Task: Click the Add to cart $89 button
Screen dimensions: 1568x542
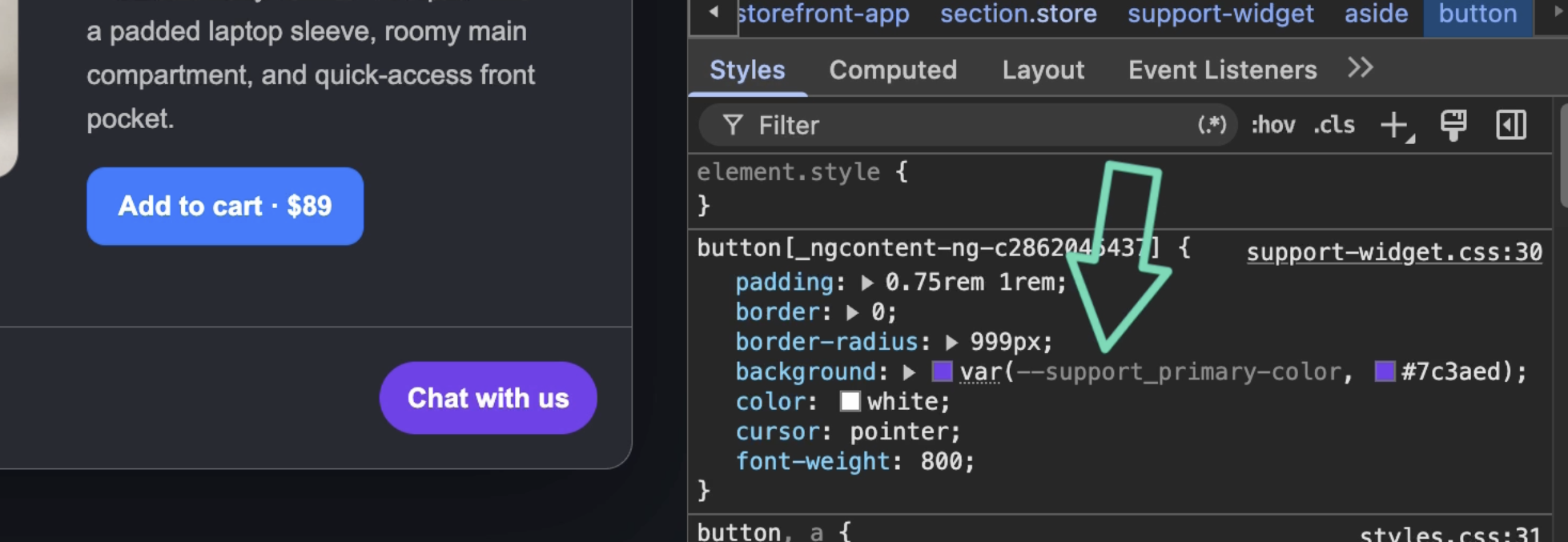Action: tap(225, 206)
